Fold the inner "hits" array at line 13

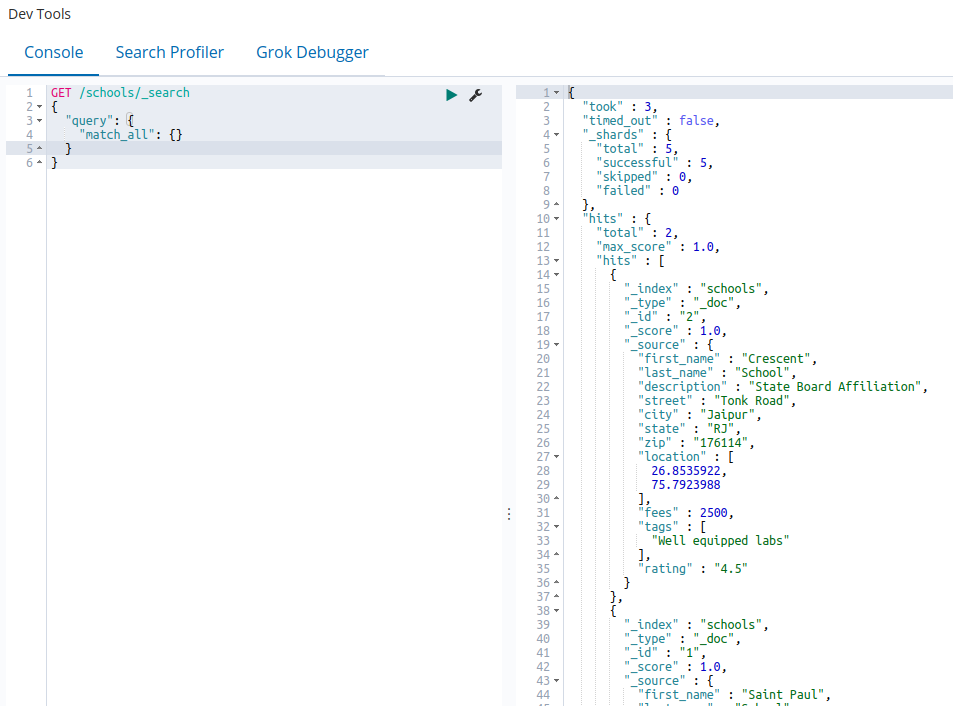click(556, 261)
